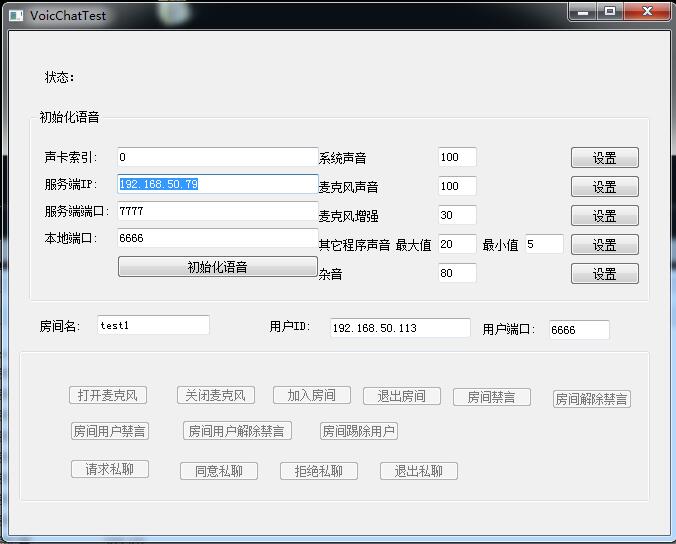
Task: Click the 房间名 field containing test1
Action: 153,325
